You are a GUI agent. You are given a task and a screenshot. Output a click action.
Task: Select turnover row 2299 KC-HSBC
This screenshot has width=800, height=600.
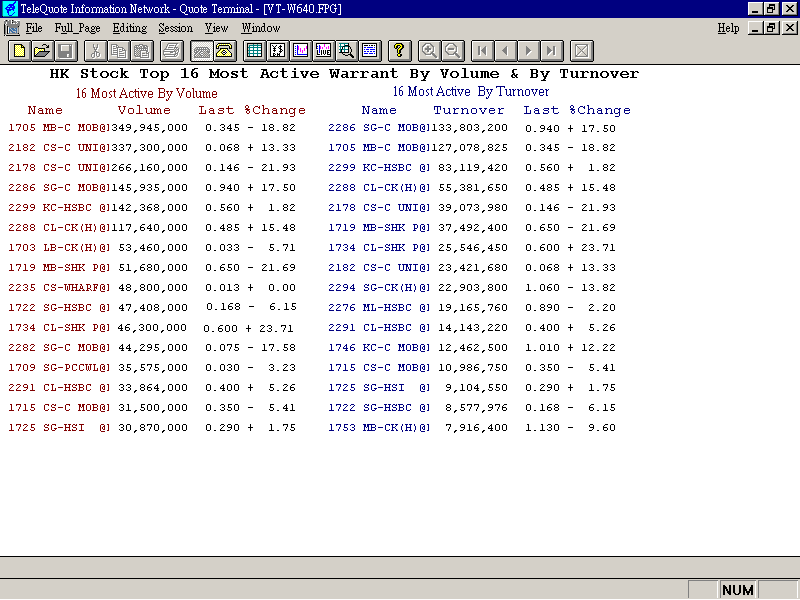[x=472, y=167]
